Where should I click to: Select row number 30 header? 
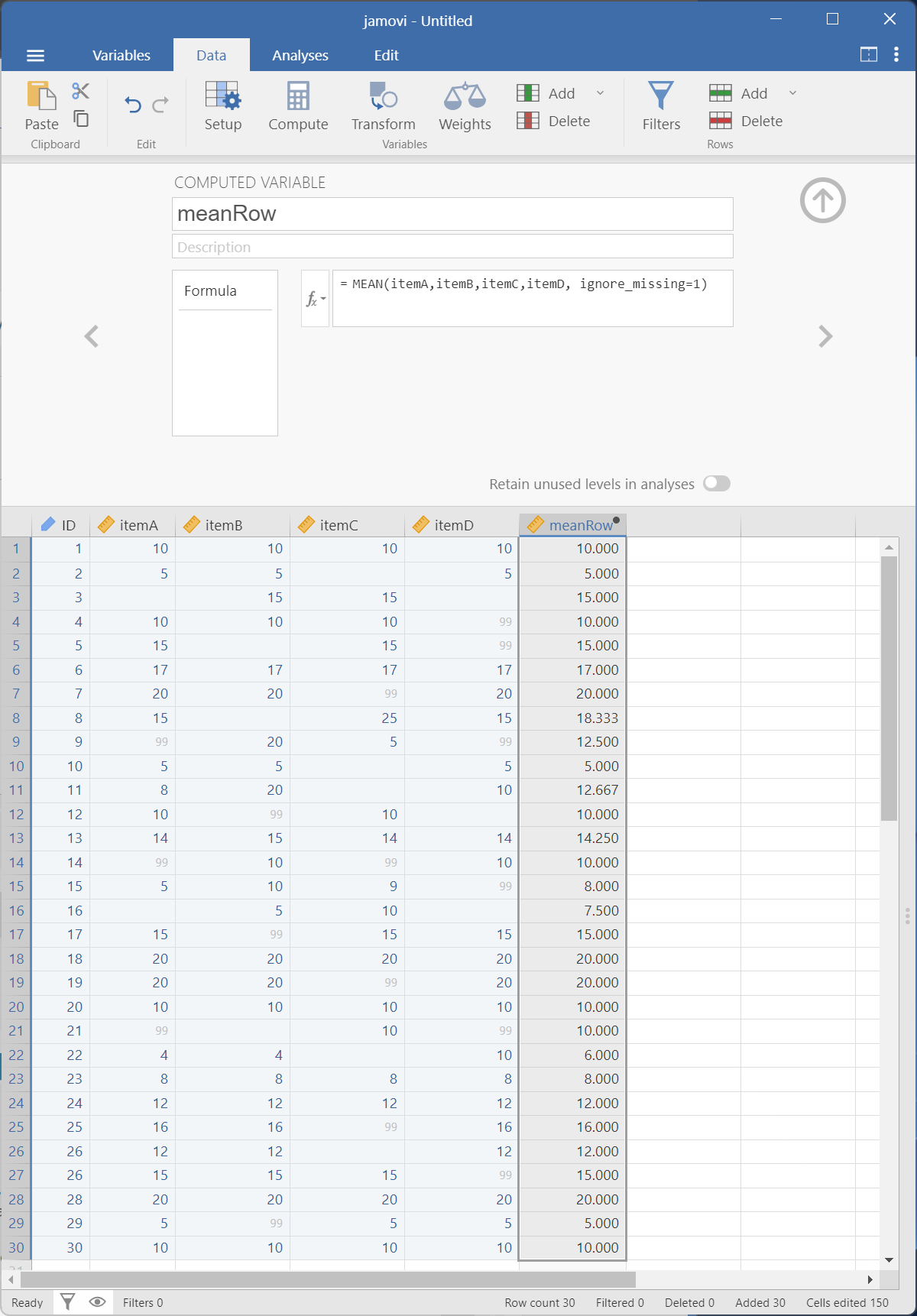pyautogui.click(x=16, y=1248)
